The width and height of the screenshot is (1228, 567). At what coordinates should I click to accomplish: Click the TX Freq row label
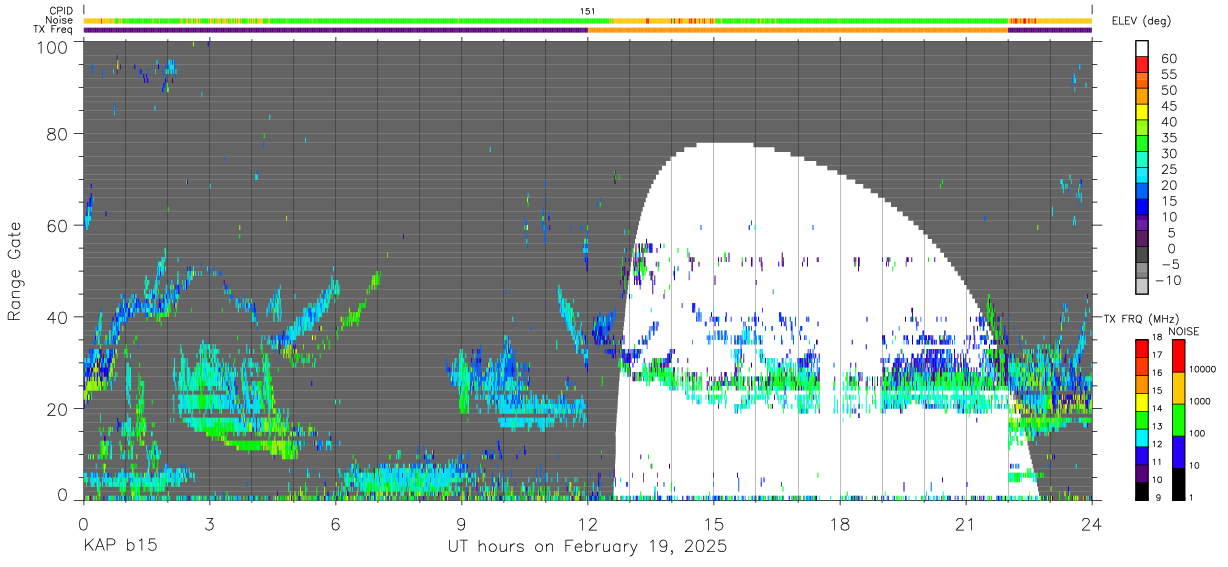pyautogui.click(x=55, y=29)
